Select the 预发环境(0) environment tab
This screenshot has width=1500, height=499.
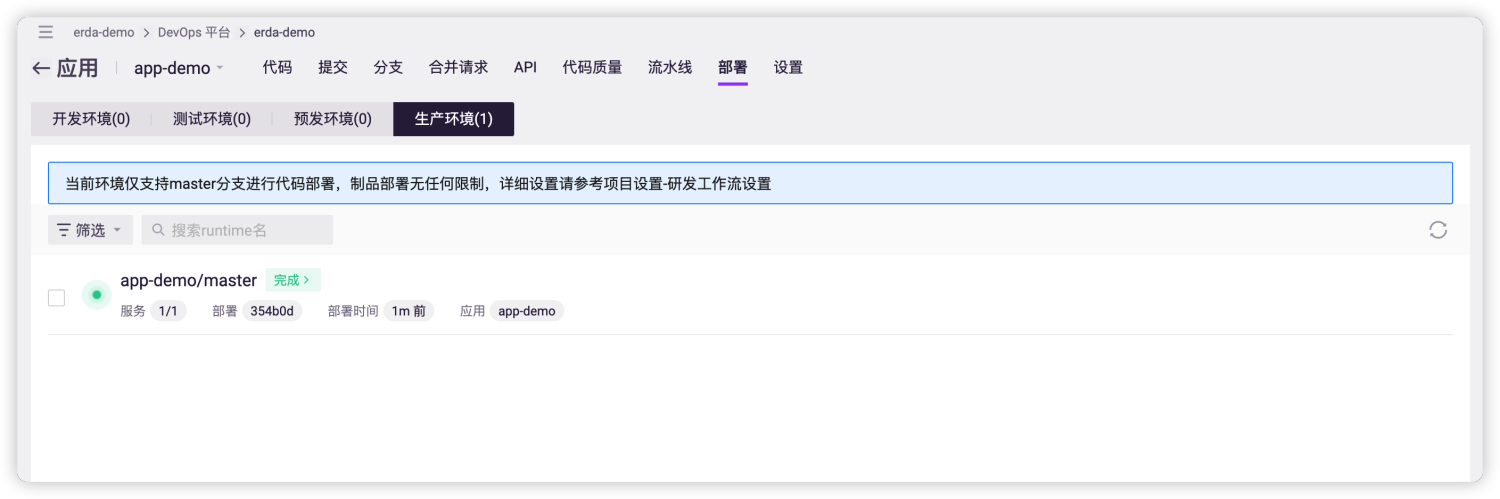coord(333,119)
